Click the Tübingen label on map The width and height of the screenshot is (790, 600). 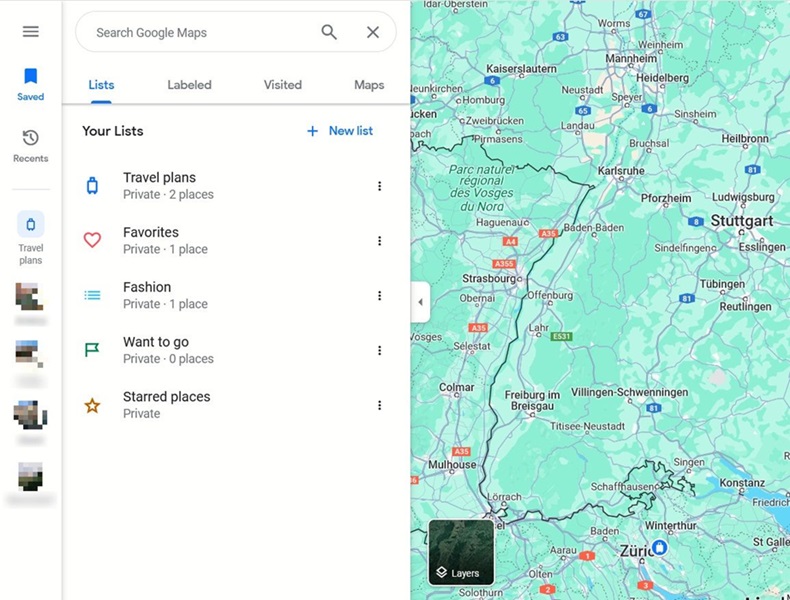click(x=722, y=284)
